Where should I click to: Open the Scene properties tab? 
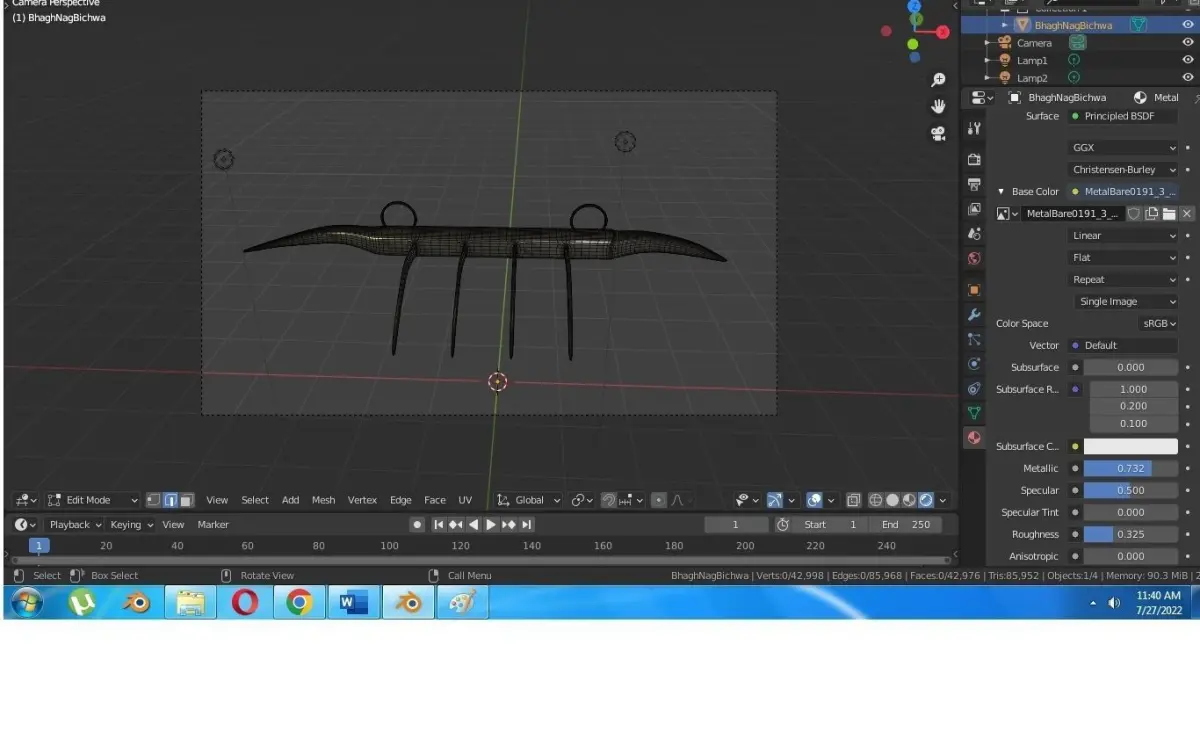[x=974, y=234]
